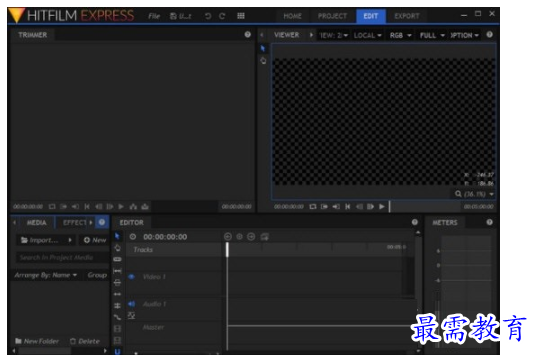
Task: Toggle the link icon under Audio 1
Action: 131,315
